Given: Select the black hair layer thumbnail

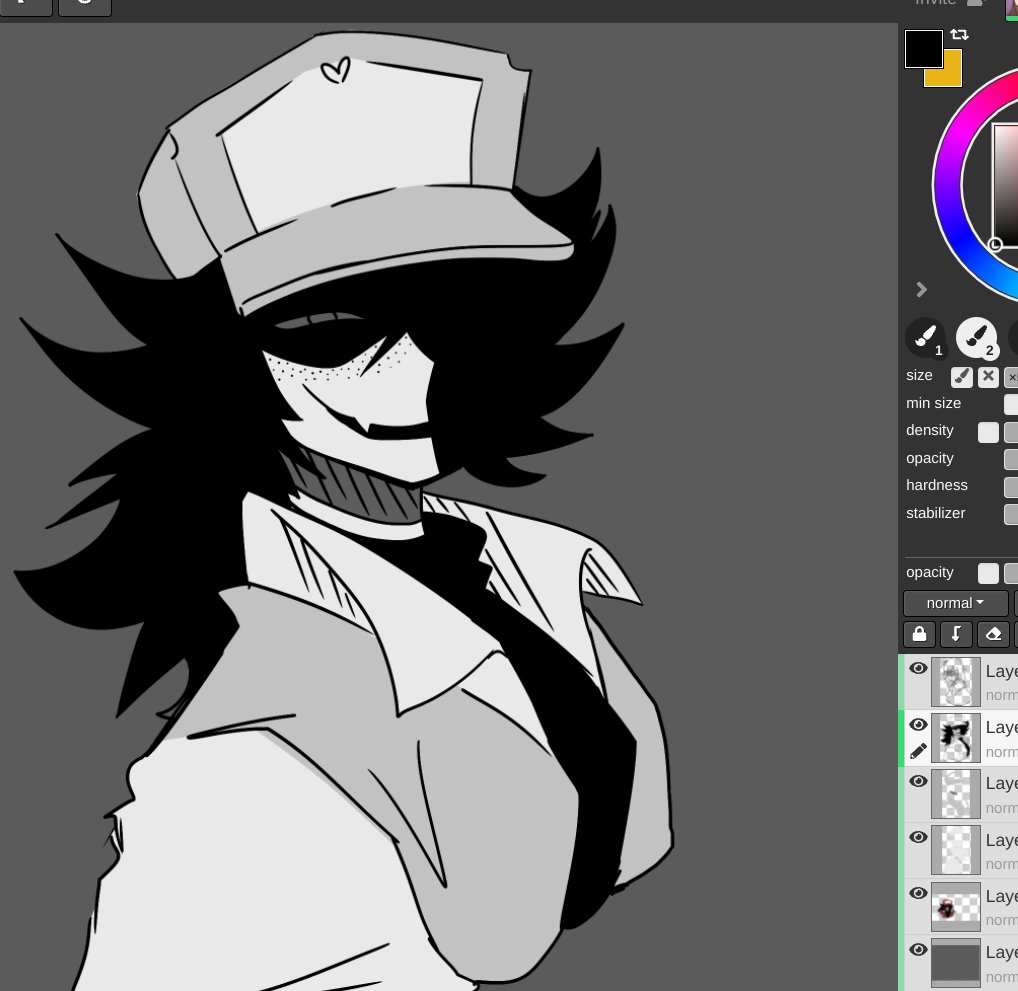Looking at the screenshot, I should 956,738.
